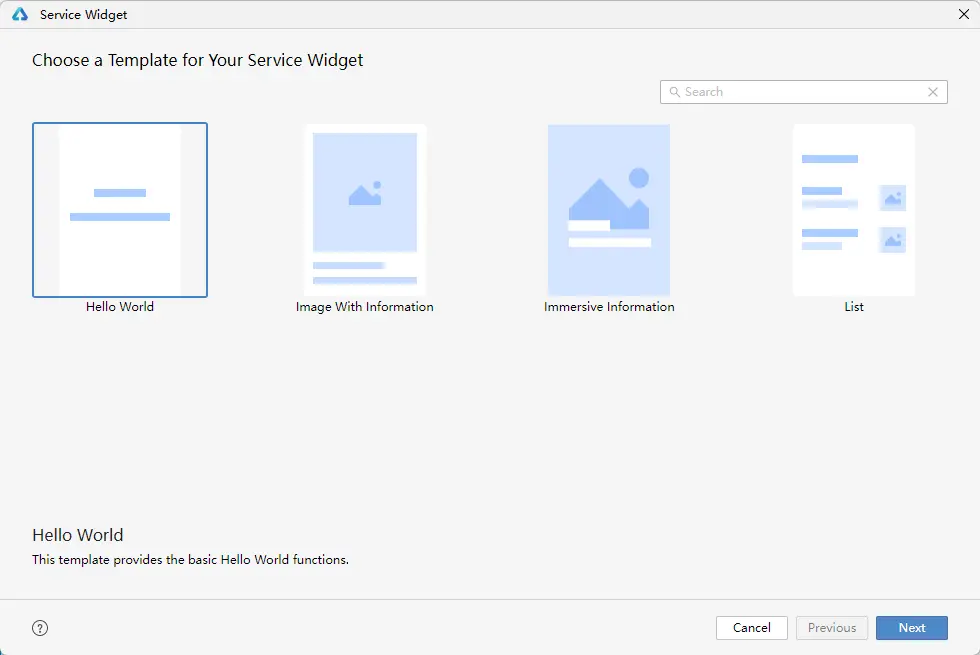
Task: Click the 'Immersive Information' label
Action: [x=609, y=307]
